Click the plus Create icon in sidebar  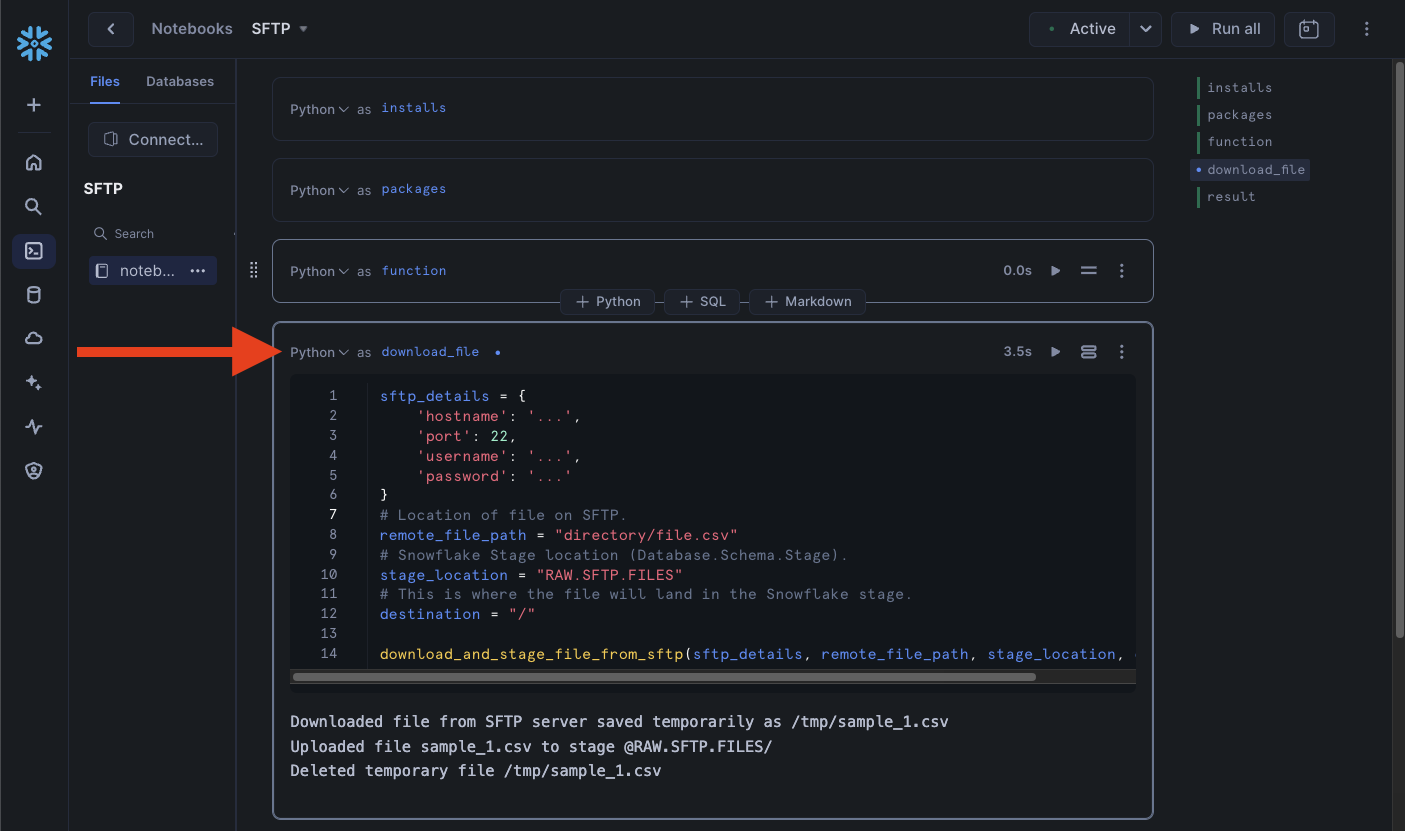[34, 105]
